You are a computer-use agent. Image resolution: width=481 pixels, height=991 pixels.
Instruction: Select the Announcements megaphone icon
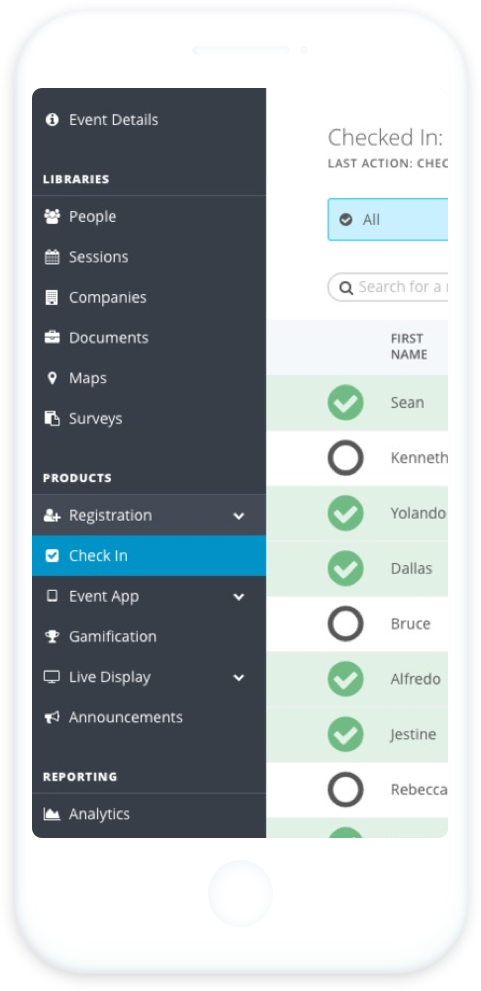[x=52, y=717]
